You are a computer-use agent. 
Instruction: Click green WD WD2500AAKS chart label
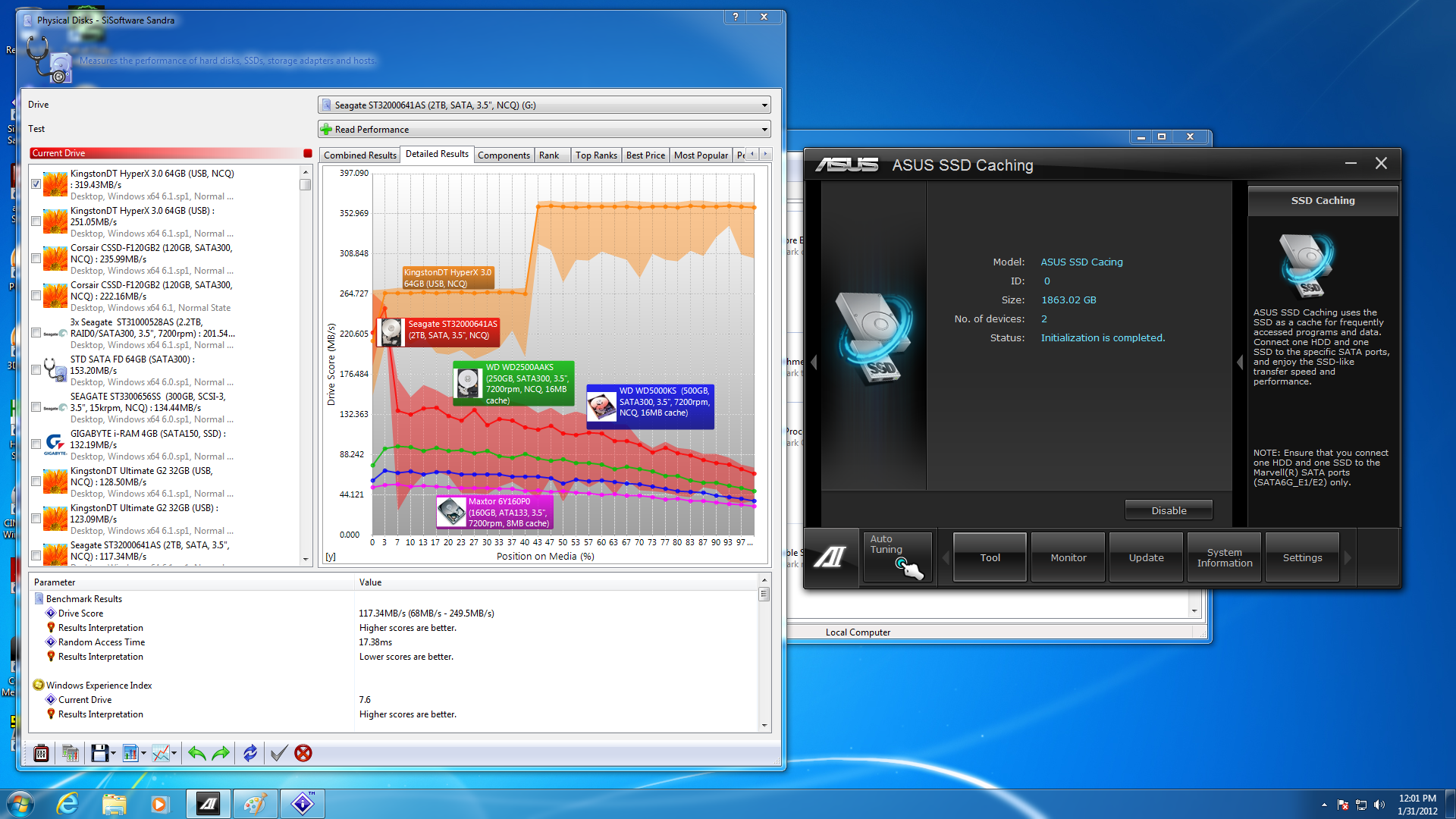(x=513, y=384)
